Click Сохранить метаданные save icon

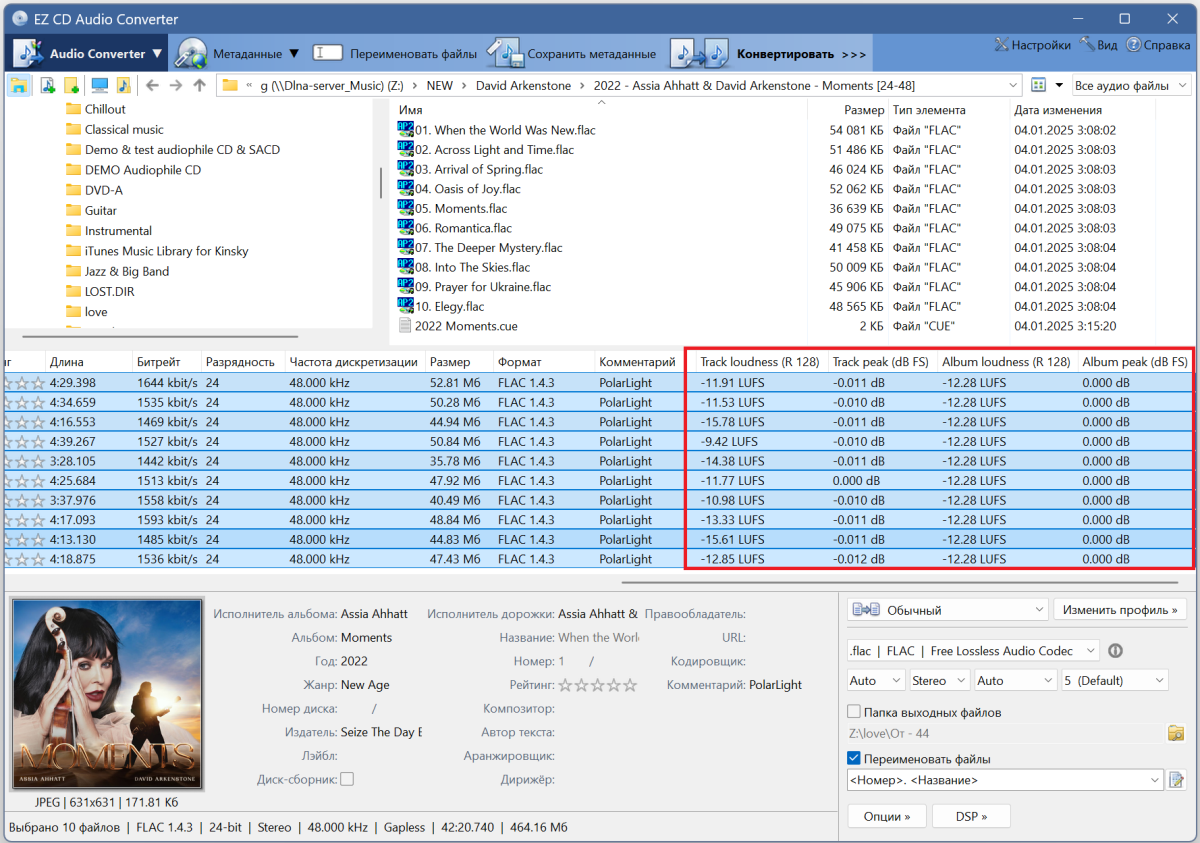tap(506, 53)
